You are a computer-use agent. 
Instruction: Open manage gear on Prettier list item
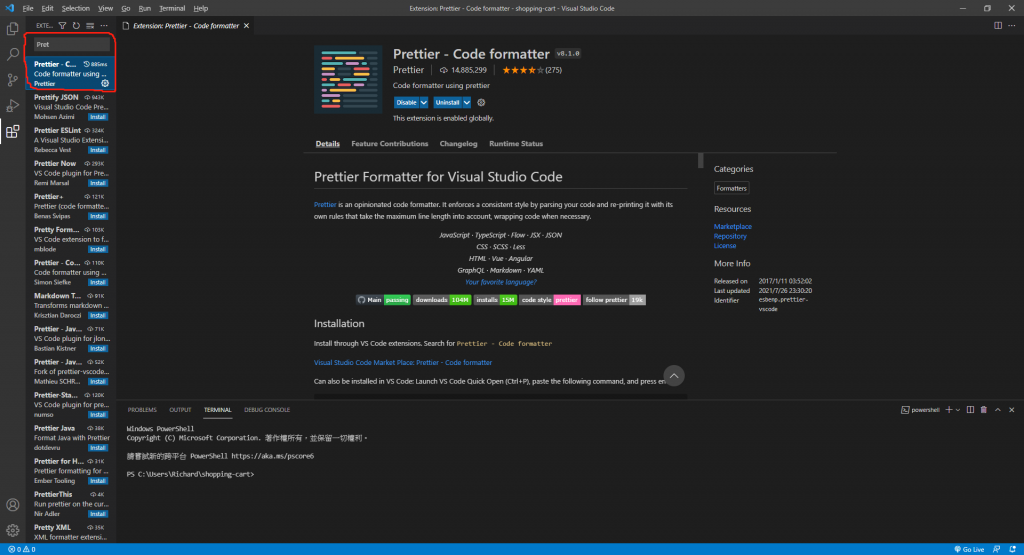pos(105,84)
